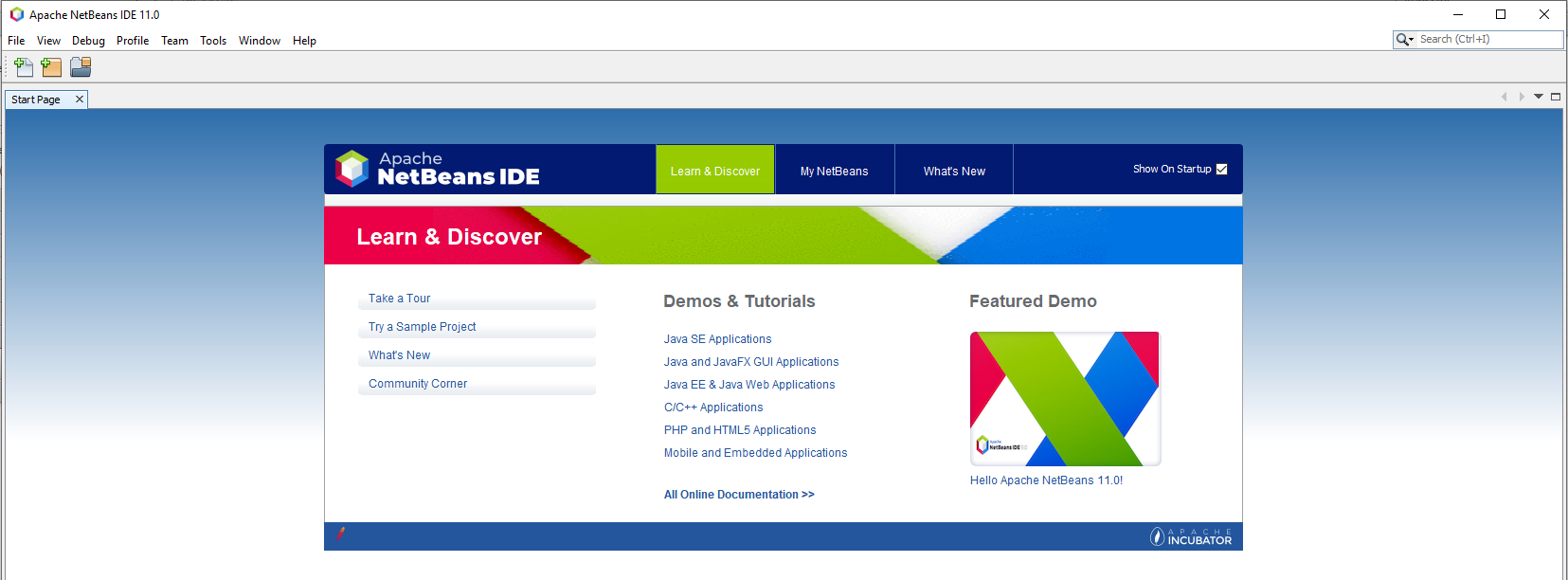Click the Featured Demo thumbnail image
This screenshot has width=1568, height=580.
1065,399
